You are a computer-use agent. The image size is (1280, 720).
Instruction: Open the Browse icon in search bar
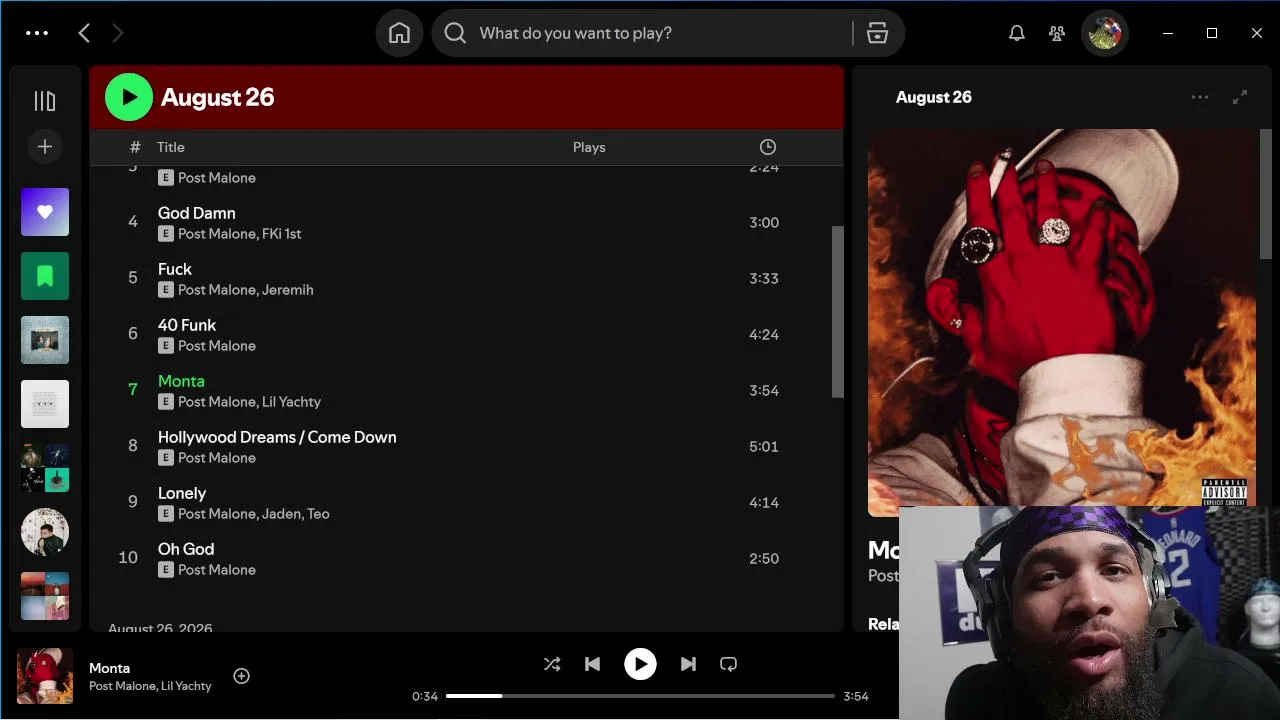tap(877, 33)
